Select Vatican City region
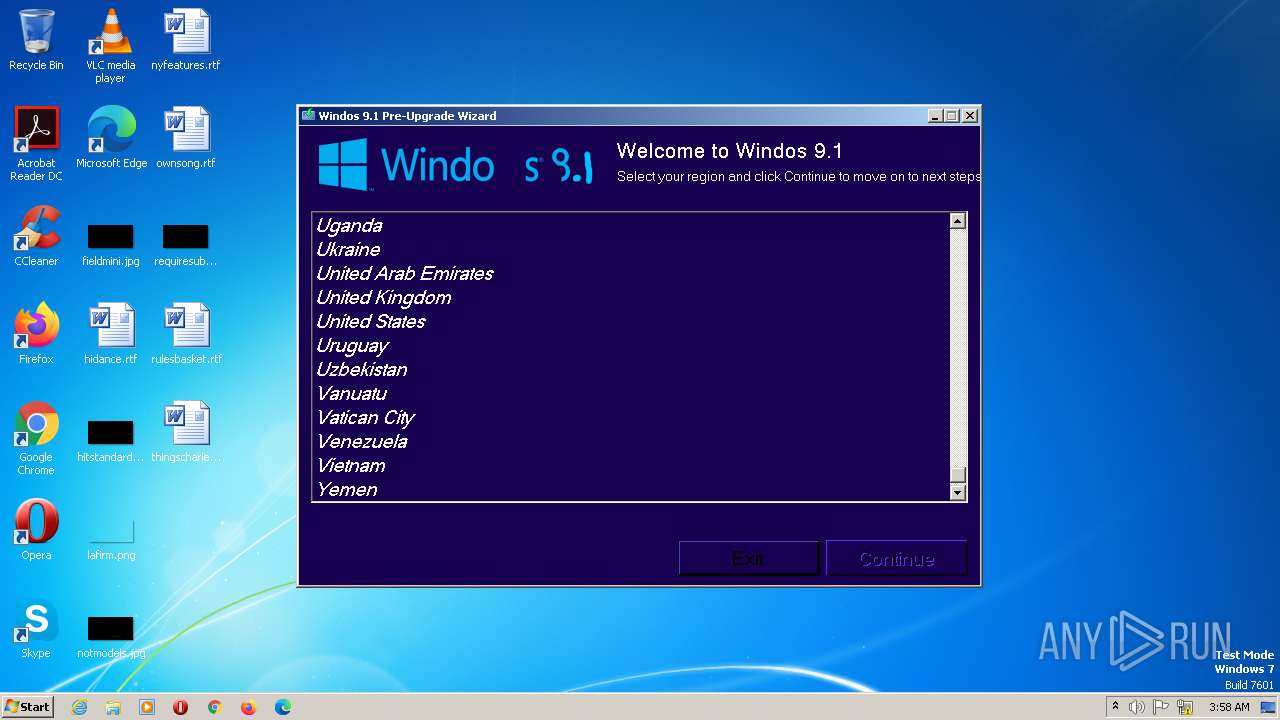Image resolution: width=1280 pixels, height=720 pixels. pos(630,418)
